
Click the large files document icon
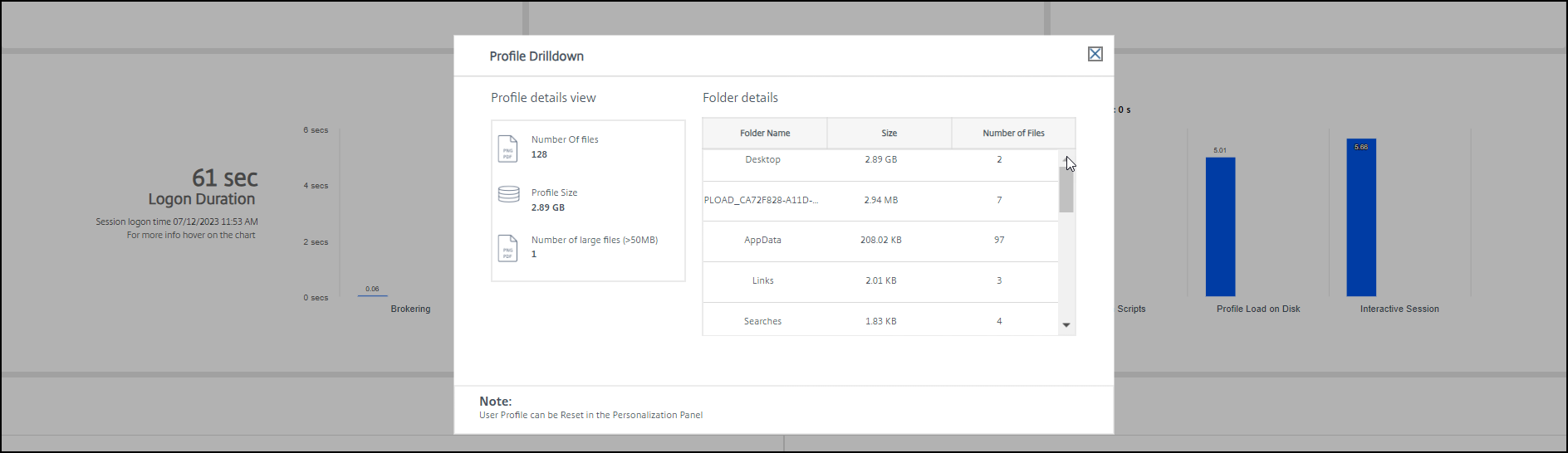507,248
